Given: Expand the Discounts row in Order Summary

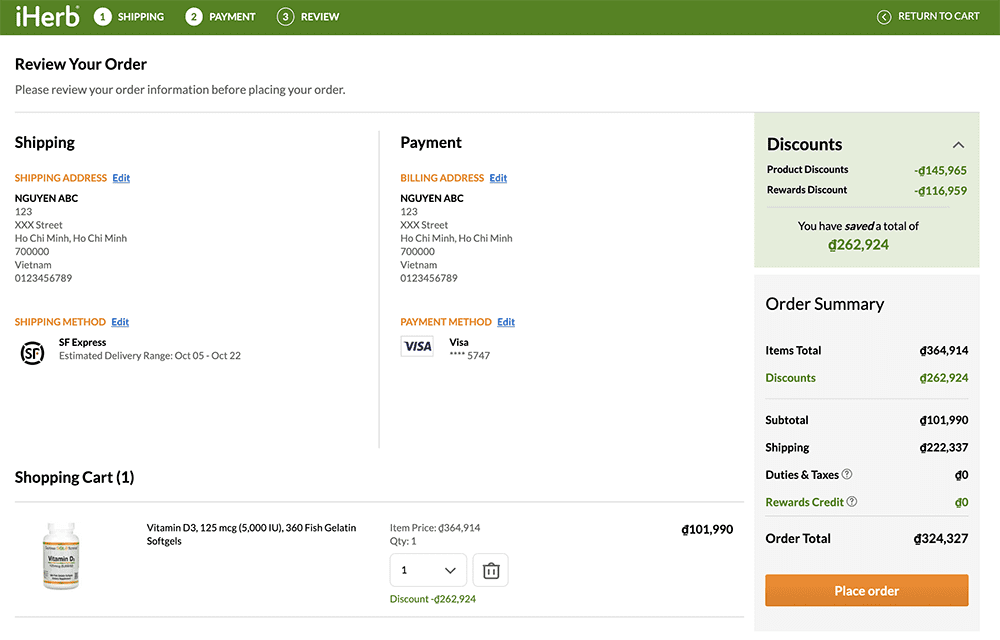Looking at the screenshot, I should 791,379.
